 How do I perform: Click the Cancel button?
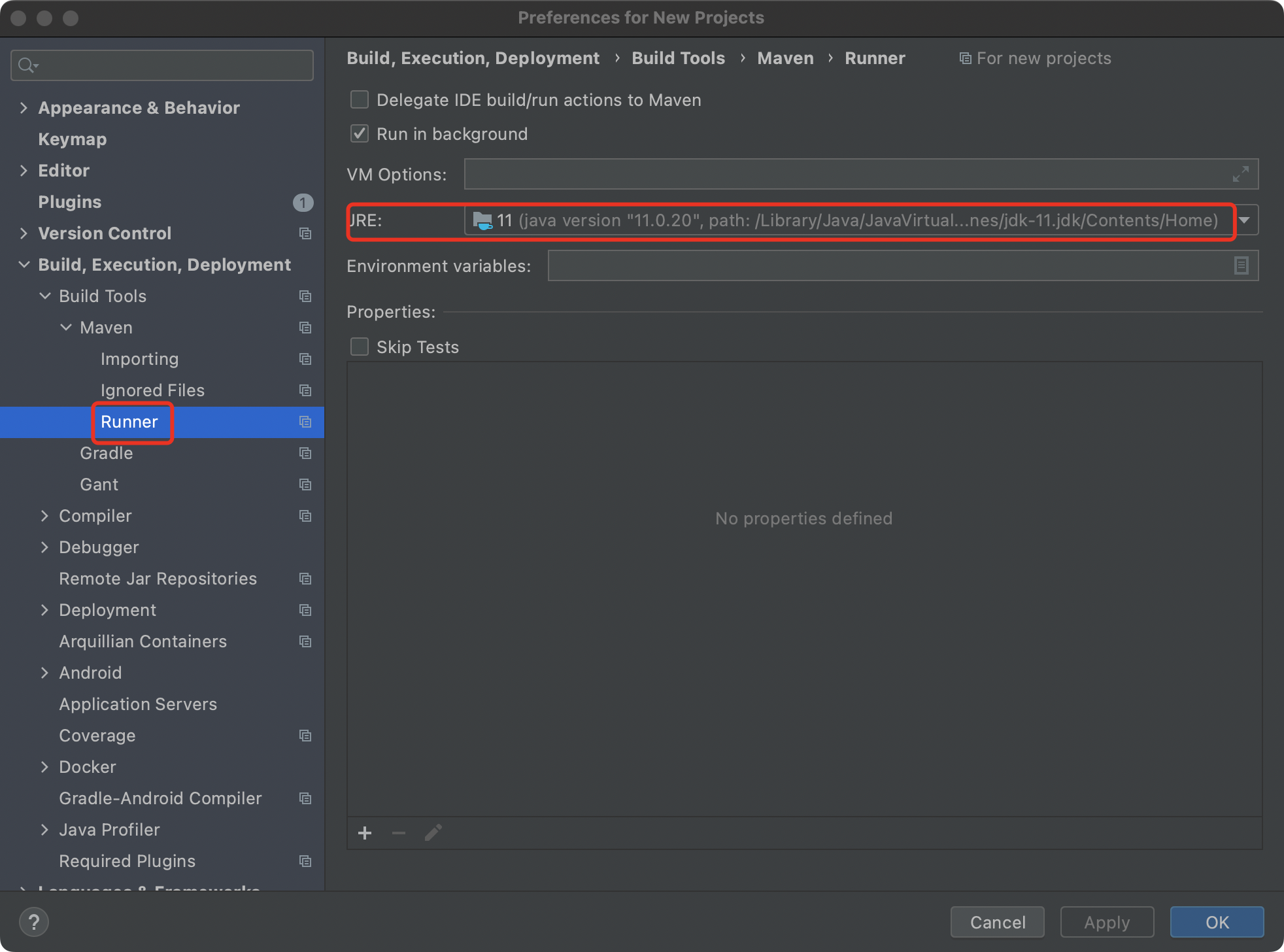997,922
